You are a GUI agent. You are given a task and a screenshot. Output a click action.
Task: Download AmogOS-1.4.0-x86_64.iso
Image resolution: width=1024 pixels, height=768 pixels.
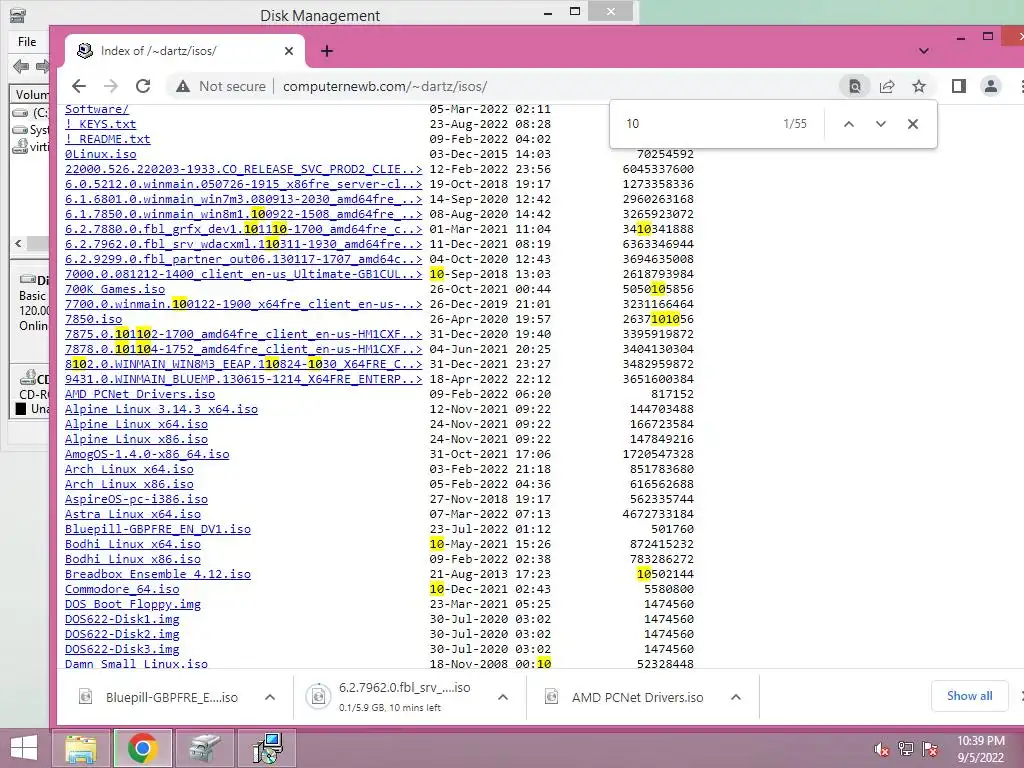(x=147, y=455)
